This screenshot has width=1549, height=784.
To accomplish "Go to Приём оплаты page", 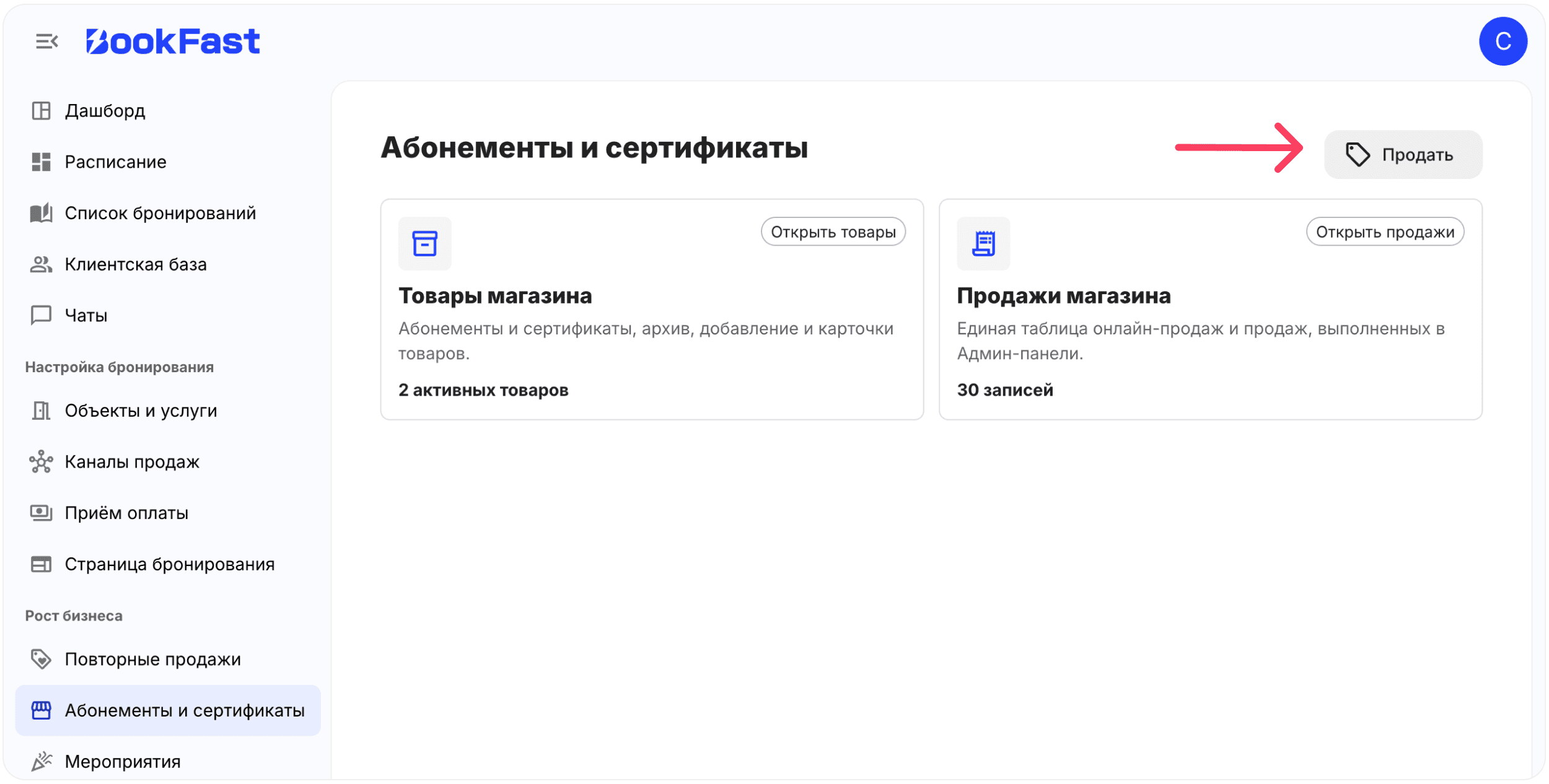I will [x=168, y=513].
